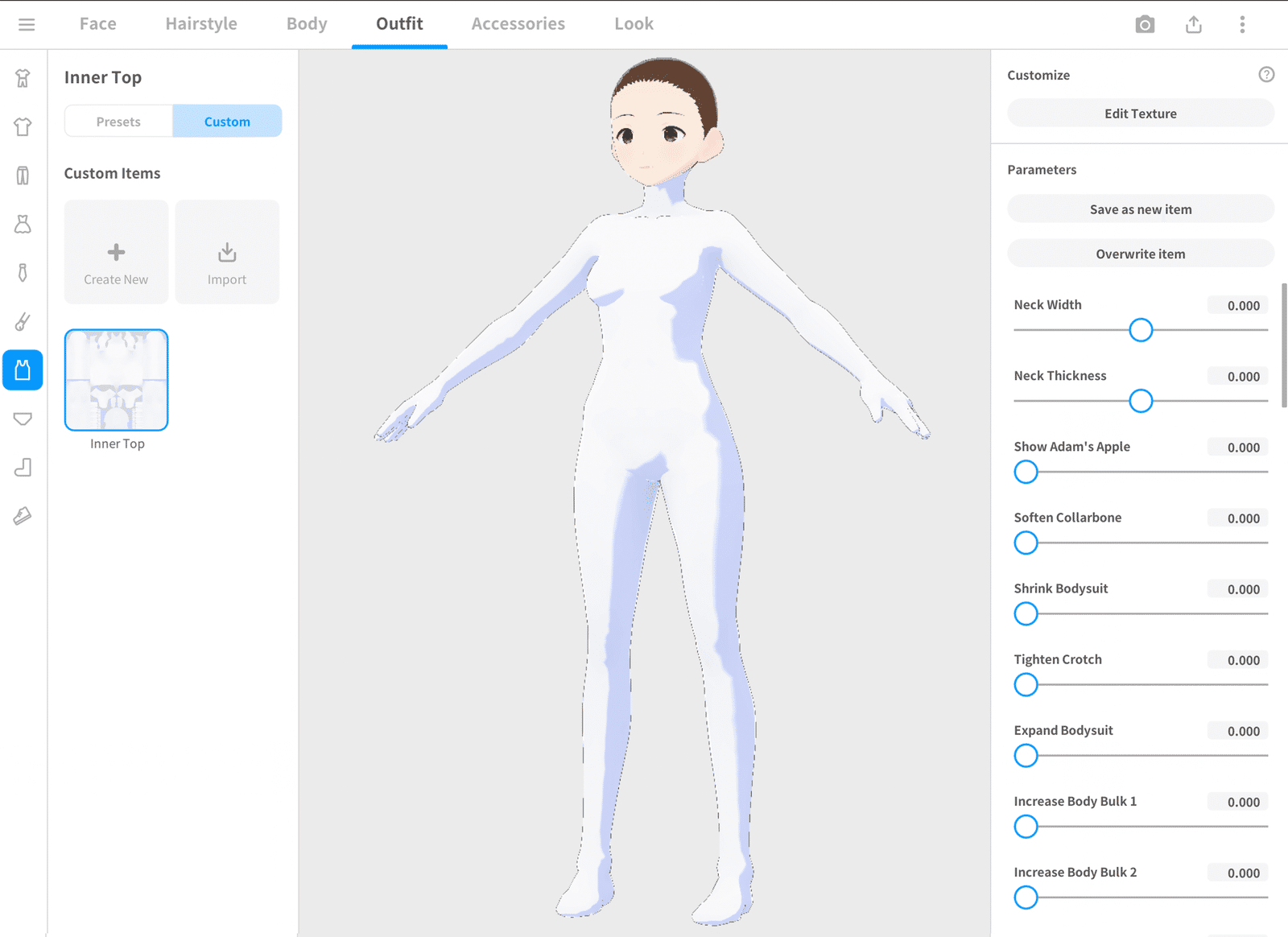This screenshot has height=937, width=1288.
Task: Click the Edit Texture button
Action: pos(1140,114)
